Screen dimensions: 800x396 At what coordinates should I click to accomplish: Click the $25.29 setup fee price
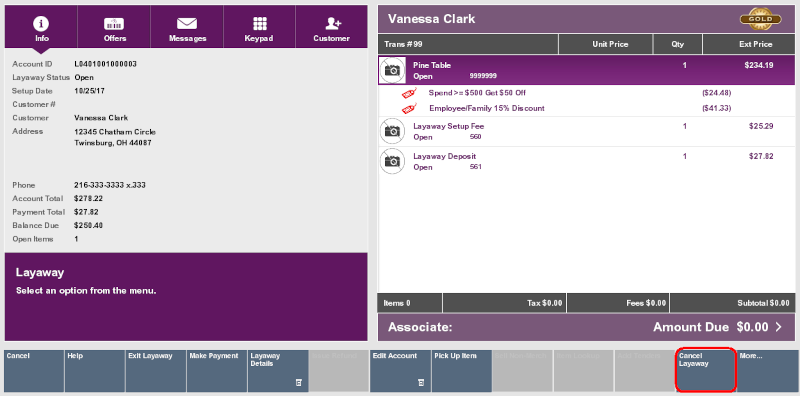tap(761, 126)
